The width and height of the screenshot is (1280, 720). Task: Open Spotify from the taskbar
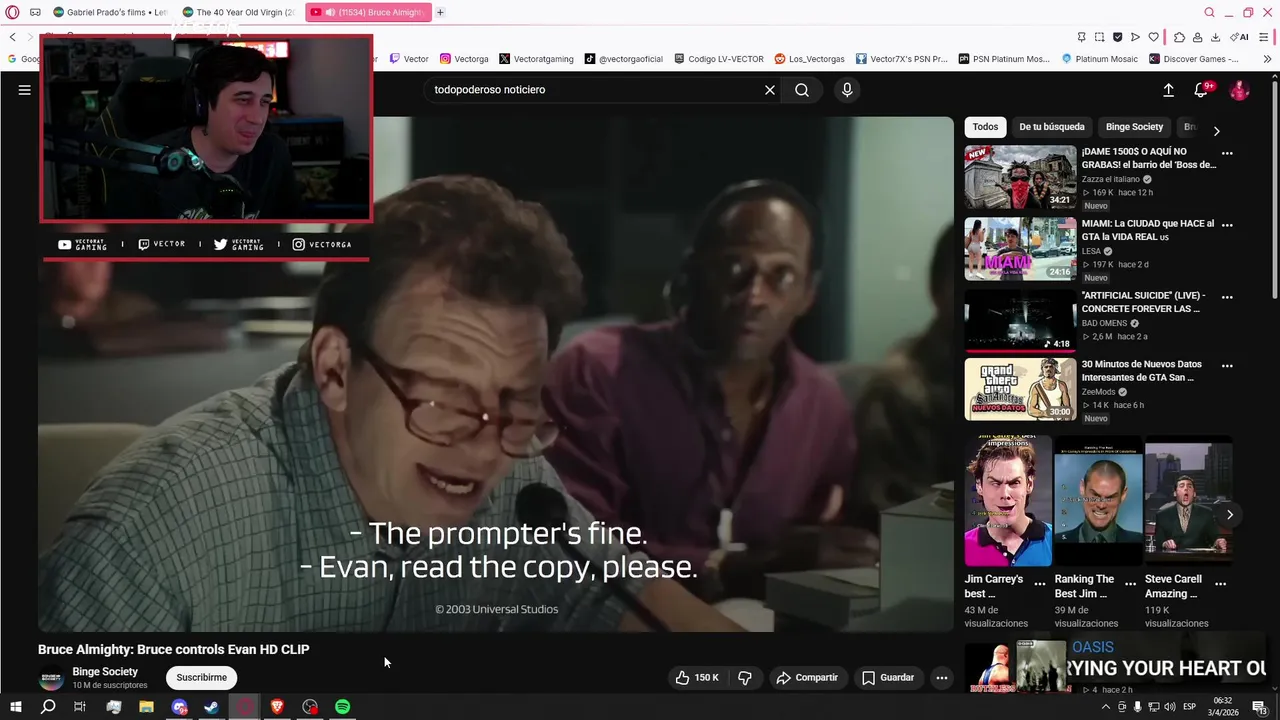point(343,707)
